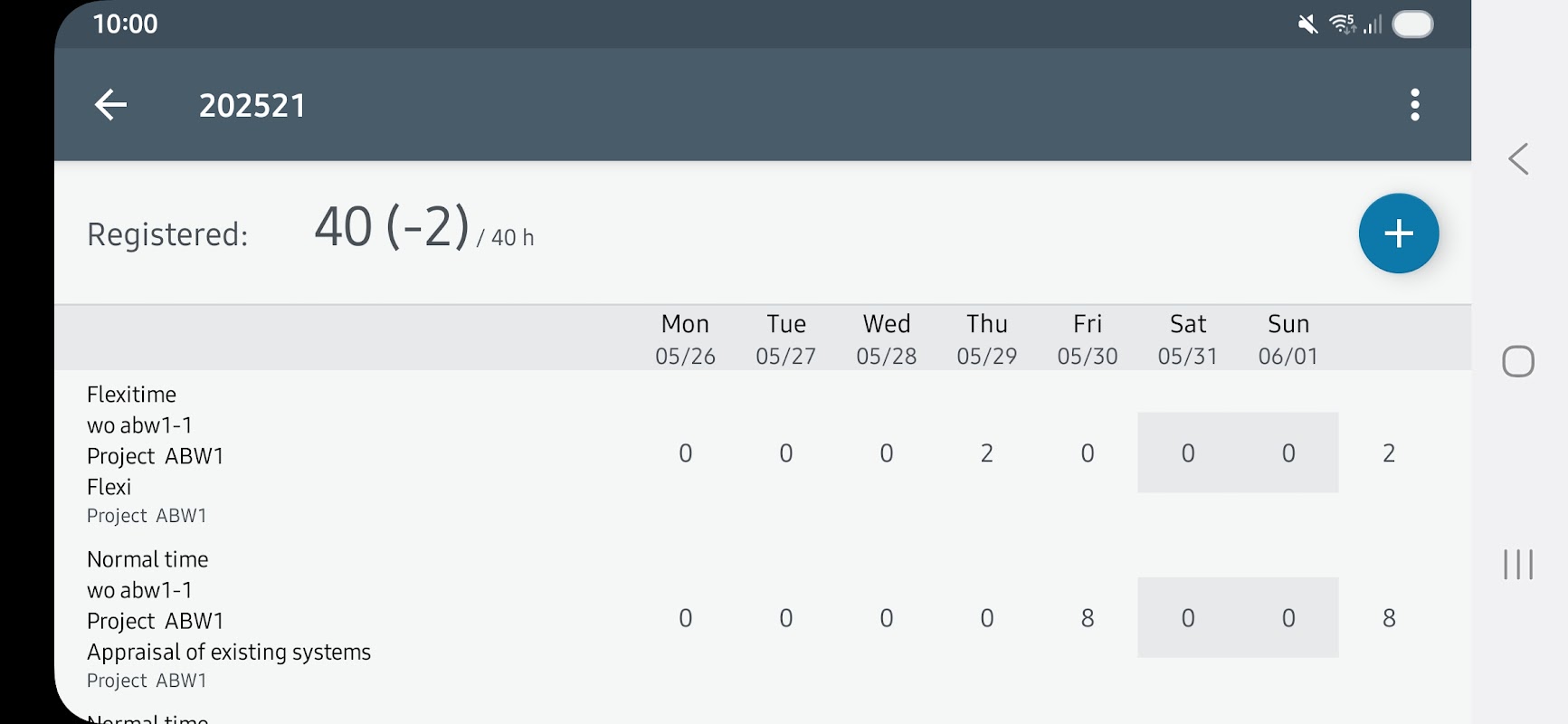Select Flexitime Saturday shaded cell
Screen dimensions: 1568x724
[1188, 452]
